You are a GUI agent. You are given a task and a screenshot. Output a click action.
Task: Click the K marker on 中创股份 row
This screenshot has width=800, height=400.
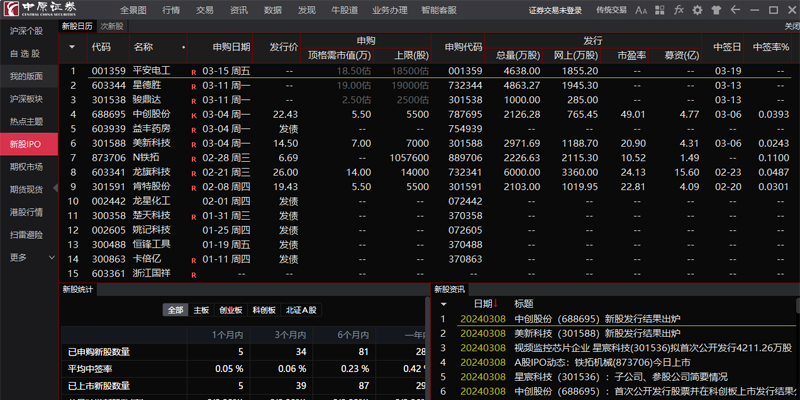[193, 115]
